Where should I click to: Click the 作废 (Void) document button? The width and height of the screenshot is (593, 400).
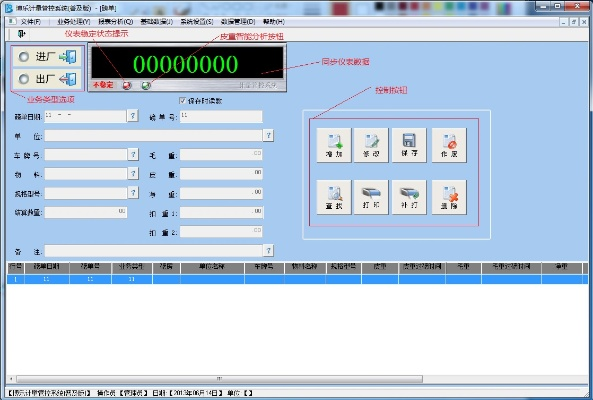click(449, 145)
